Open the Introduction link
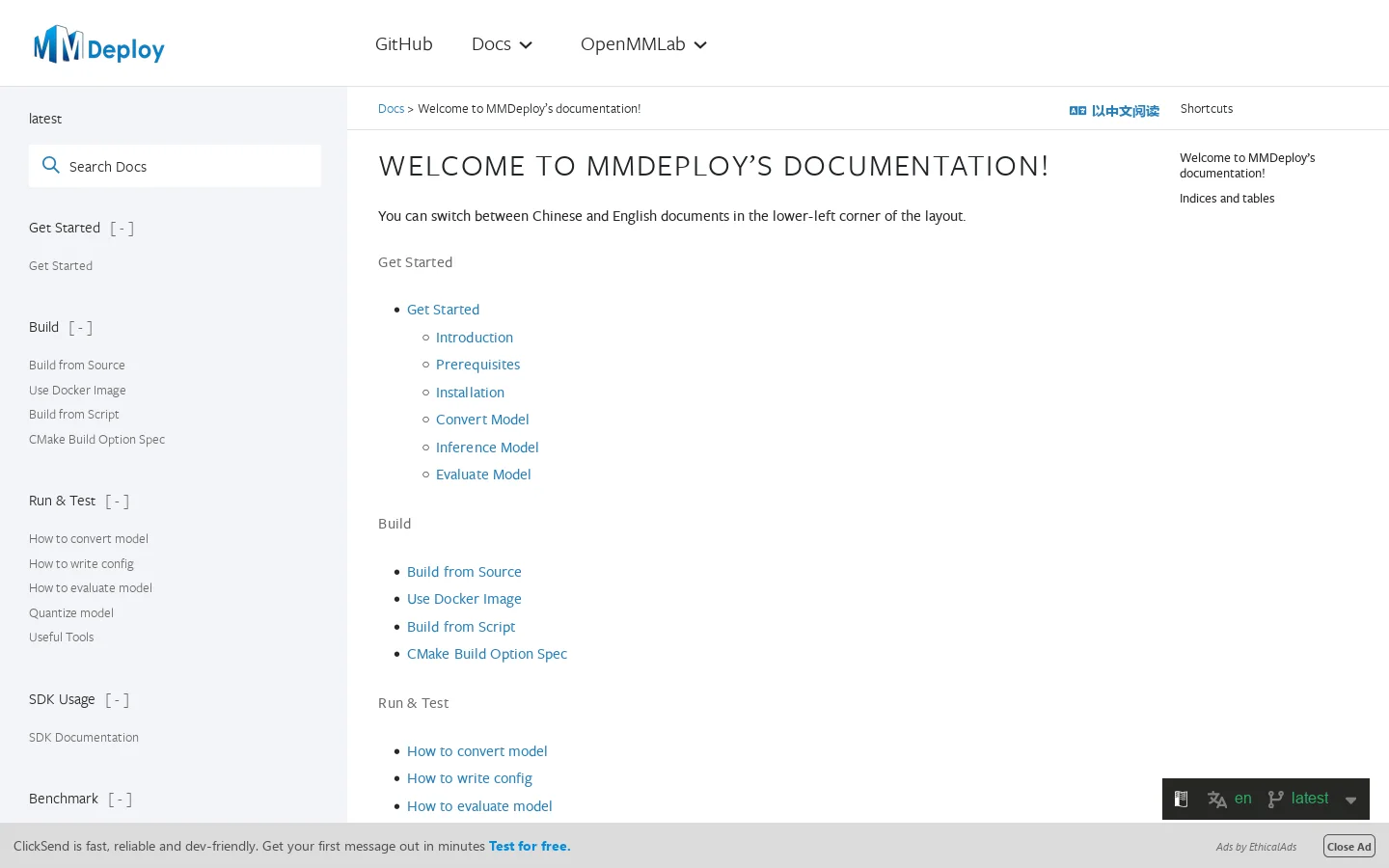This screenshot has width=1389, height=868. 475,338
